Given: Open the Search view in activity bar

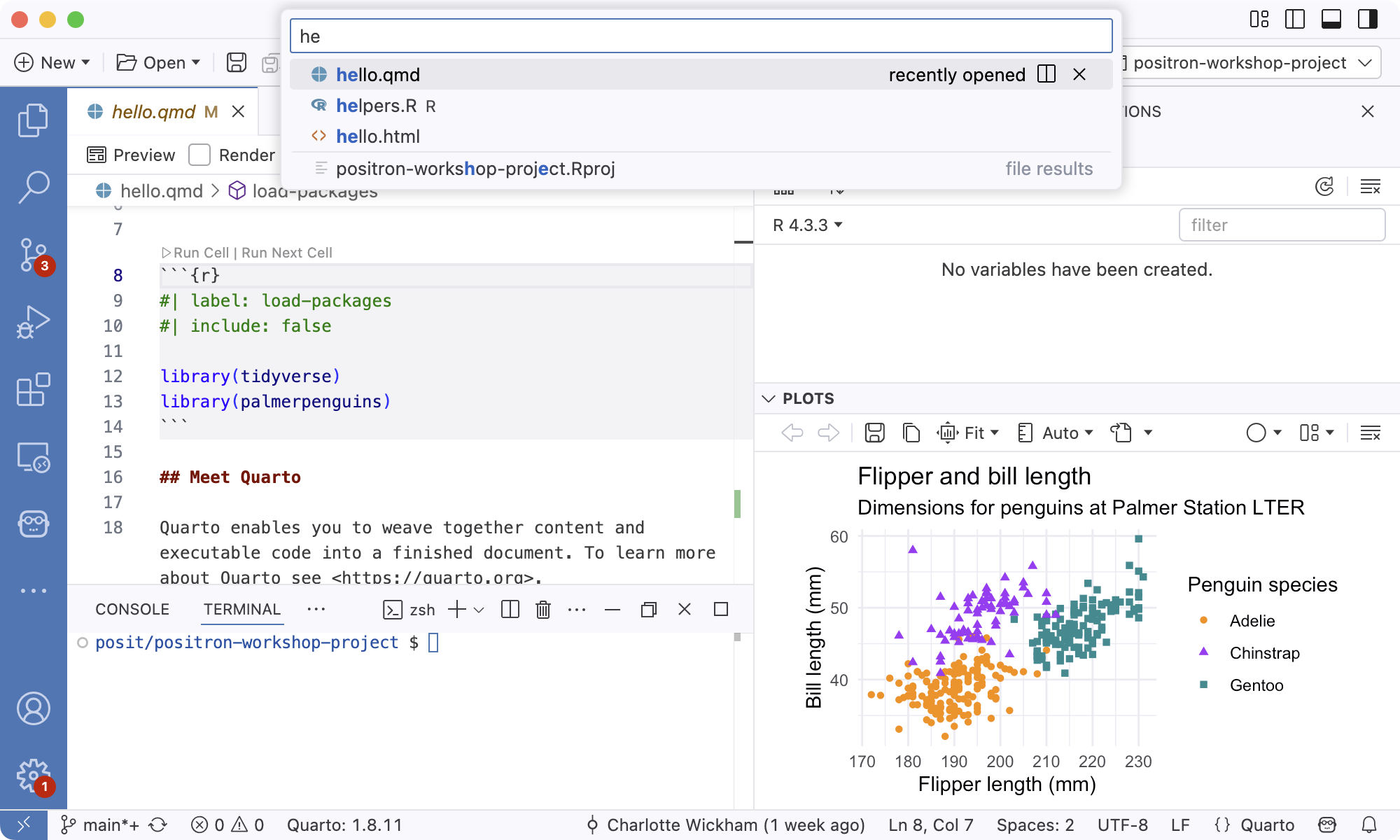Looking at the screenshot, I should (33, 188).
